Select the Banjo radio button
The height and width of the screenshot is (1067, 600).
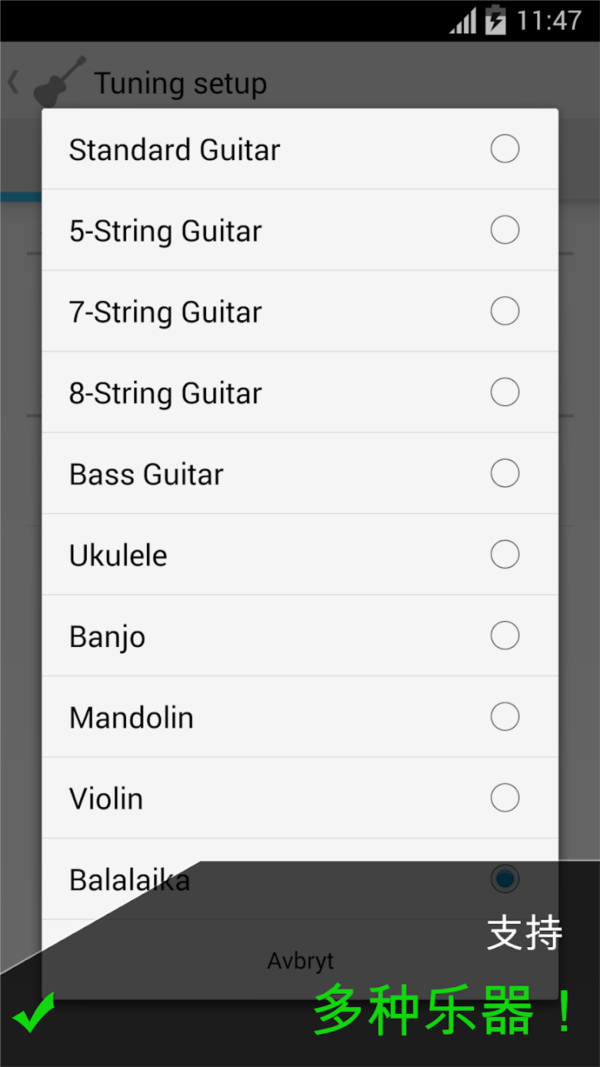[505, 636]
